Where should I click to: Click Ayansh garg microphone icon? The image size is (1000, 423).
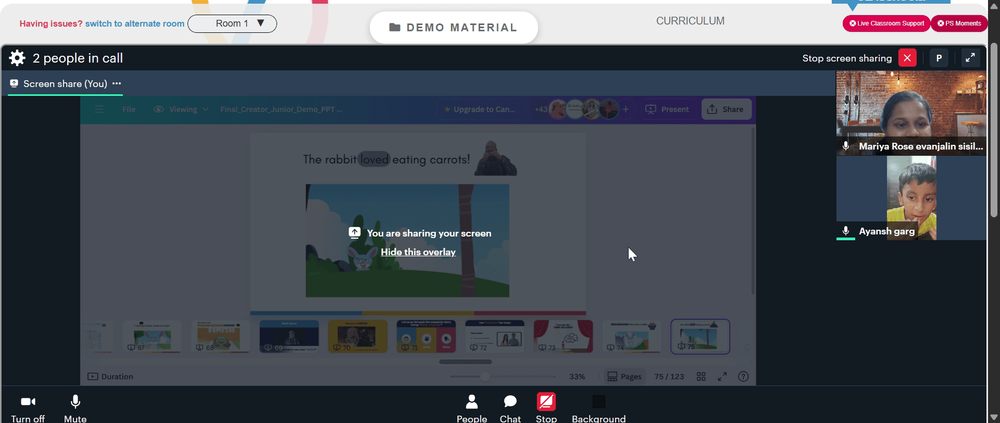coord(846,230)
